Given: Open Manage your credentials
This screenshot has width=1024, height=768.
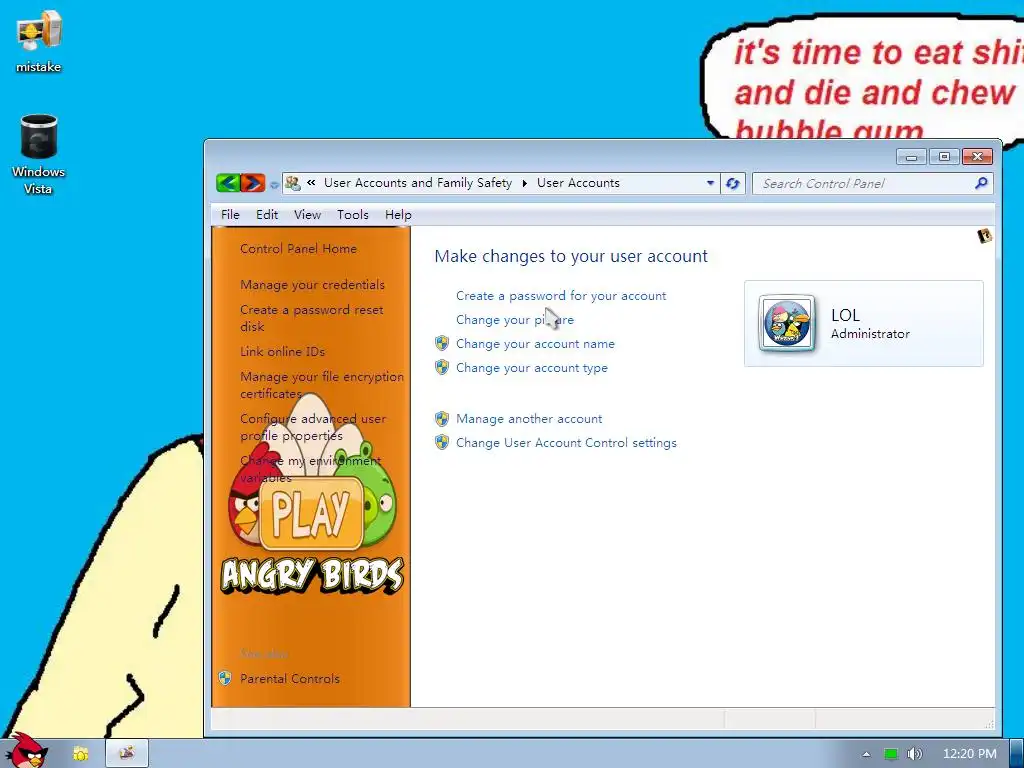Looking at the screenshot, I should tap(312, 285).
